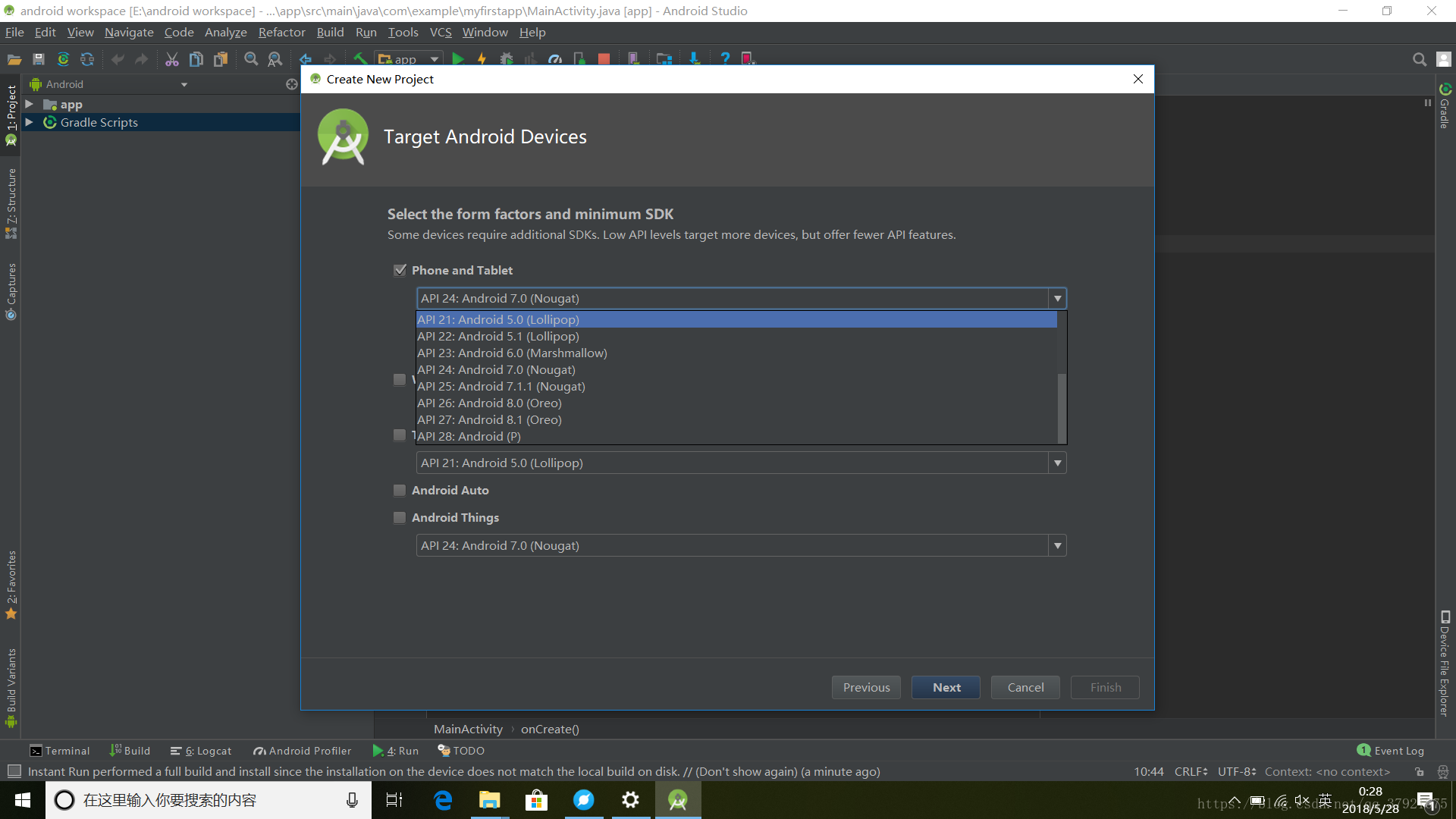Click the green Run app icon
Screen dimensions: 1456x819
[x=458, y=59]
